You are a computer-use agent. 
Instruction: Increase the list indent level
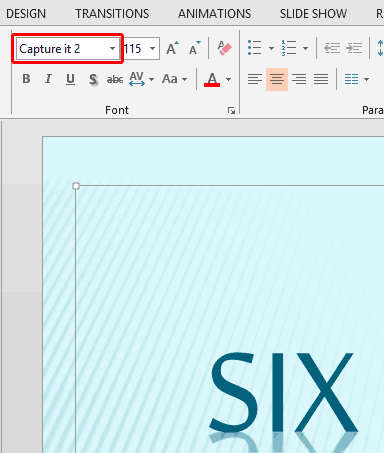point(354,48)
